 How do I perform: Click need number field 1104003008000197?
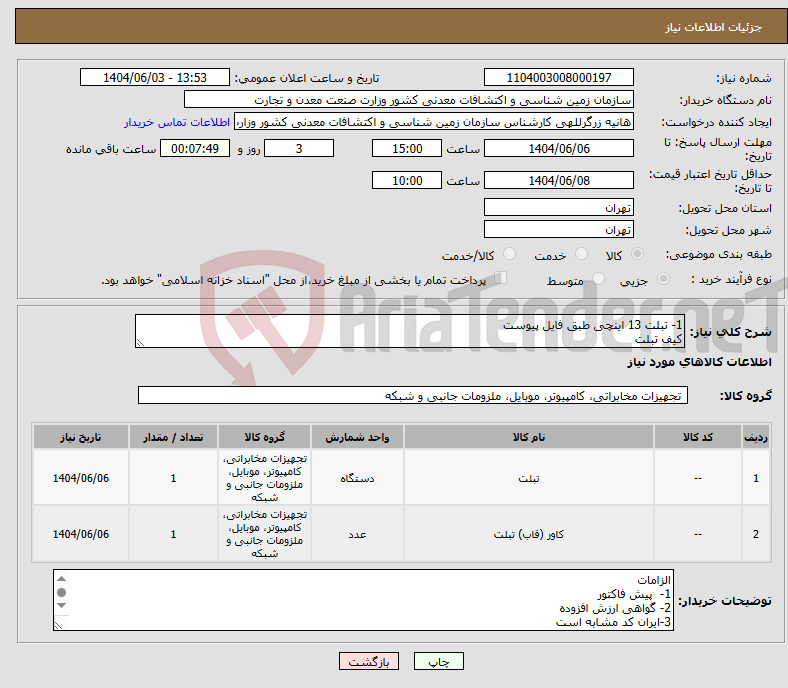[x=558, y=77]
